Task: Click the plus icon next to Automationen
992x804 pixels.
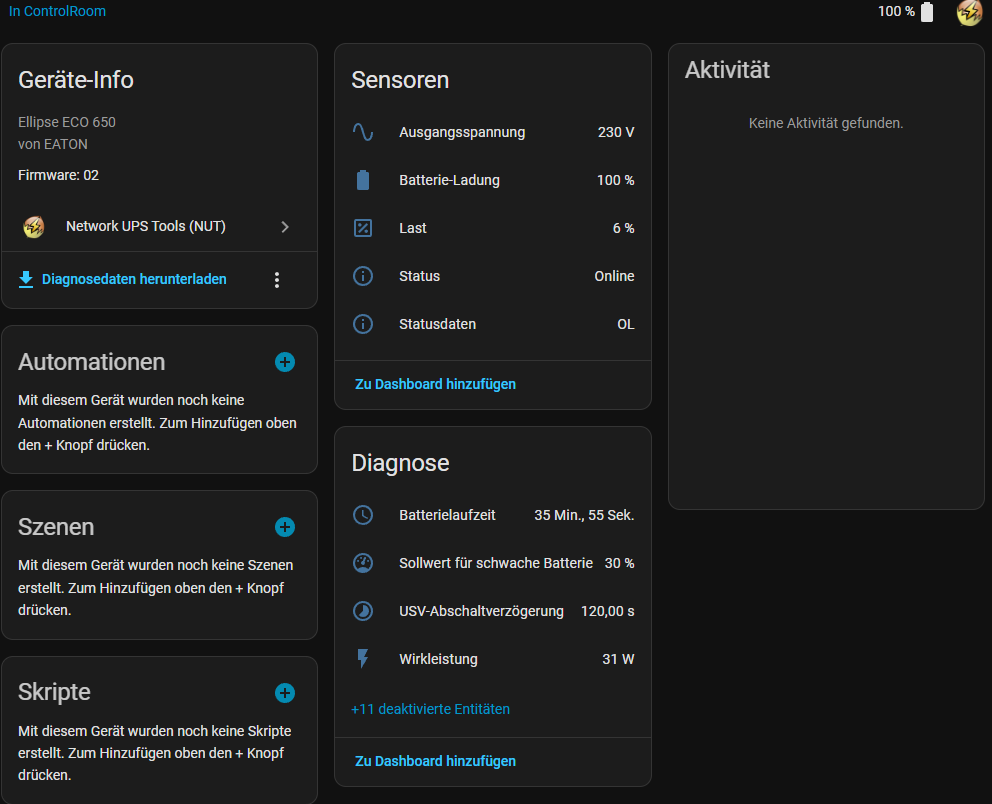Action: (x=285, y=362)
